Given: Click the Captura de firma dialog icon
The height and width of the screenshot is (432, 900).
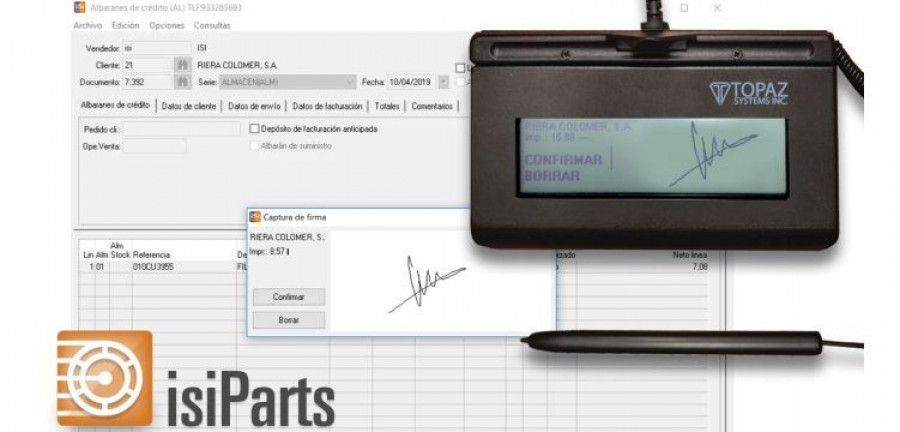Looking at the screenshot, I should coord(255,217).
